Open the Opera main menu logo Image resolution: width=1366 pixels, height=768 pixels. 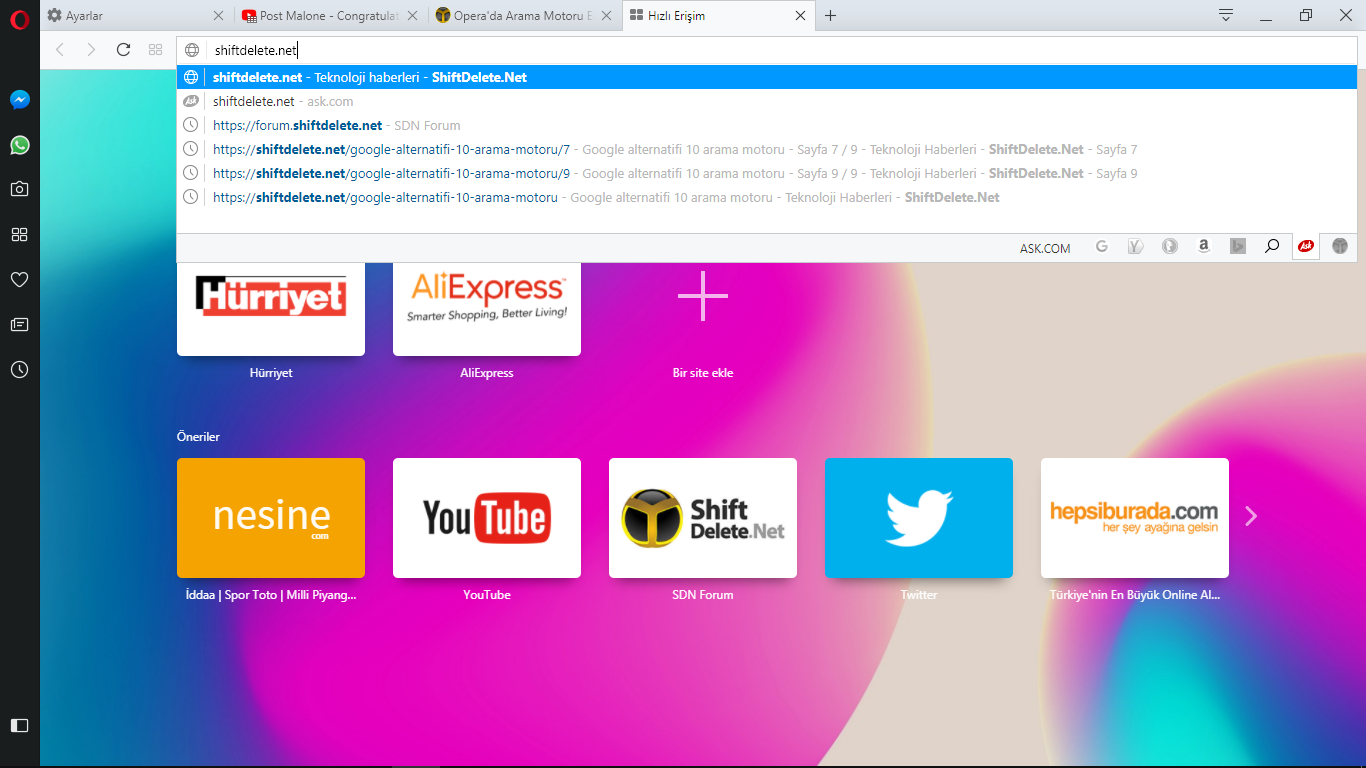pos(19,19)
